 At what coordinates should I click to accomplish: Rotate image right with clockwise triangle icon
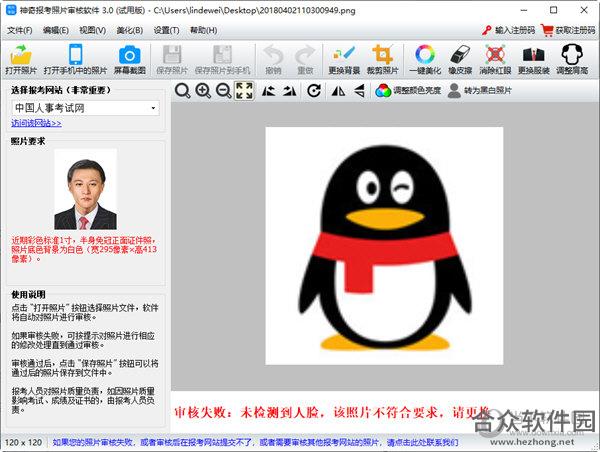click(x=290, y=91)
